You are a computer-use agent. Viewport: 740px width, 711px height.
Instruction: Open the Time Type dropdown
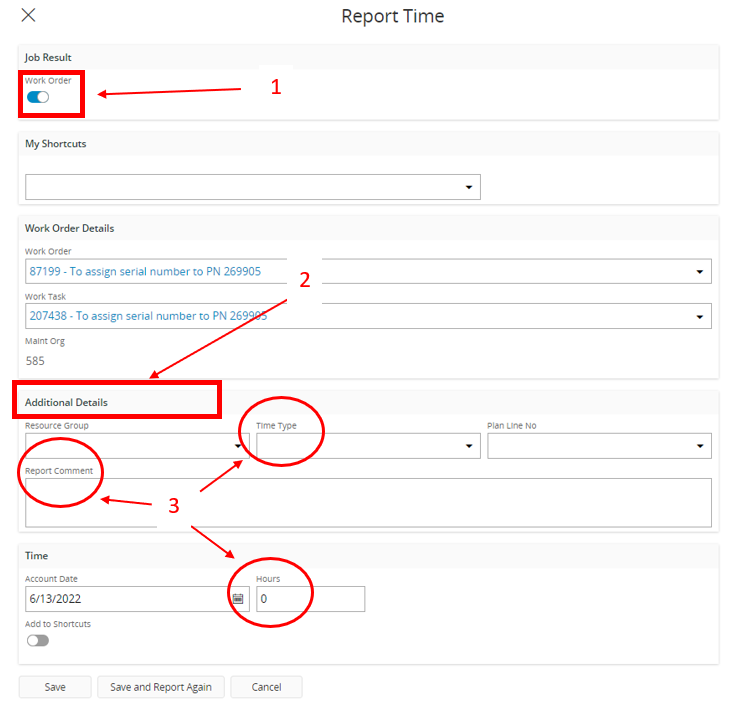[368, 446]
